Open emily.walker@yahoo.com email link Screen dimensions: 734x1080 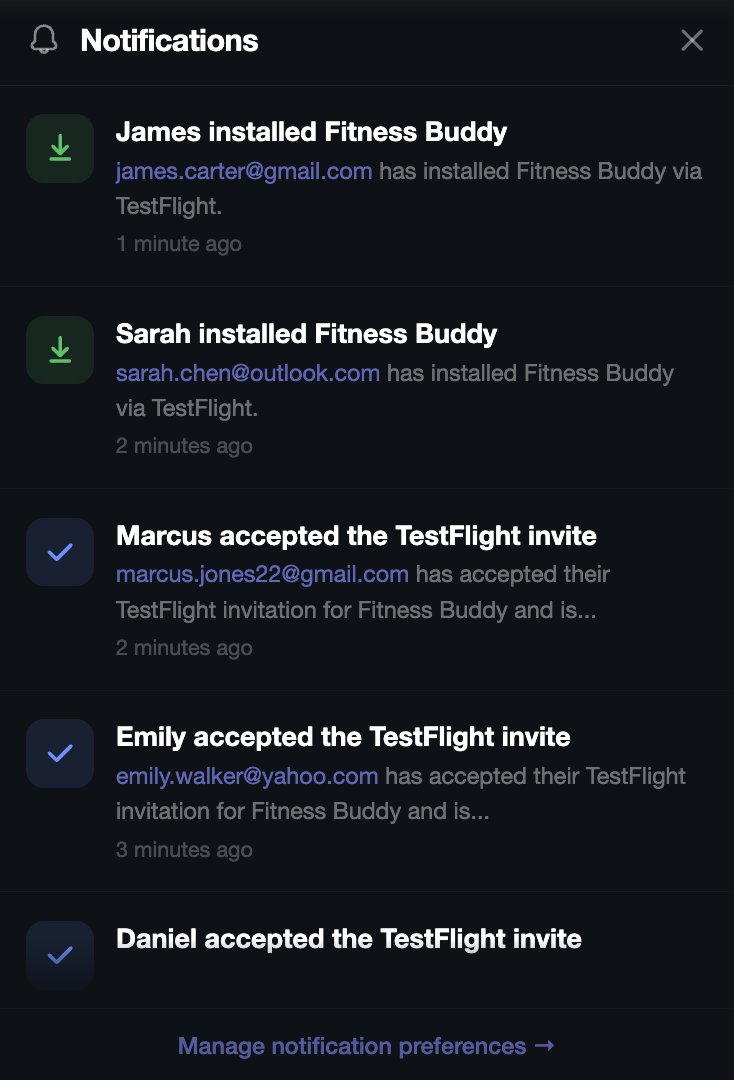pyautogui.click(x=247, y=776)
